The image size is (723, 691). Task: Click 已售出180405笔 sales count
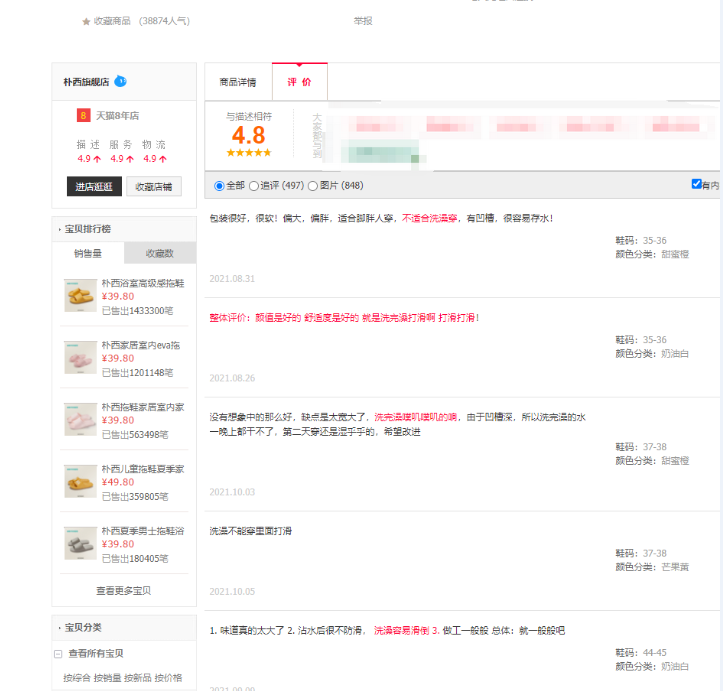pyautogui.click(x=135, y=559)
